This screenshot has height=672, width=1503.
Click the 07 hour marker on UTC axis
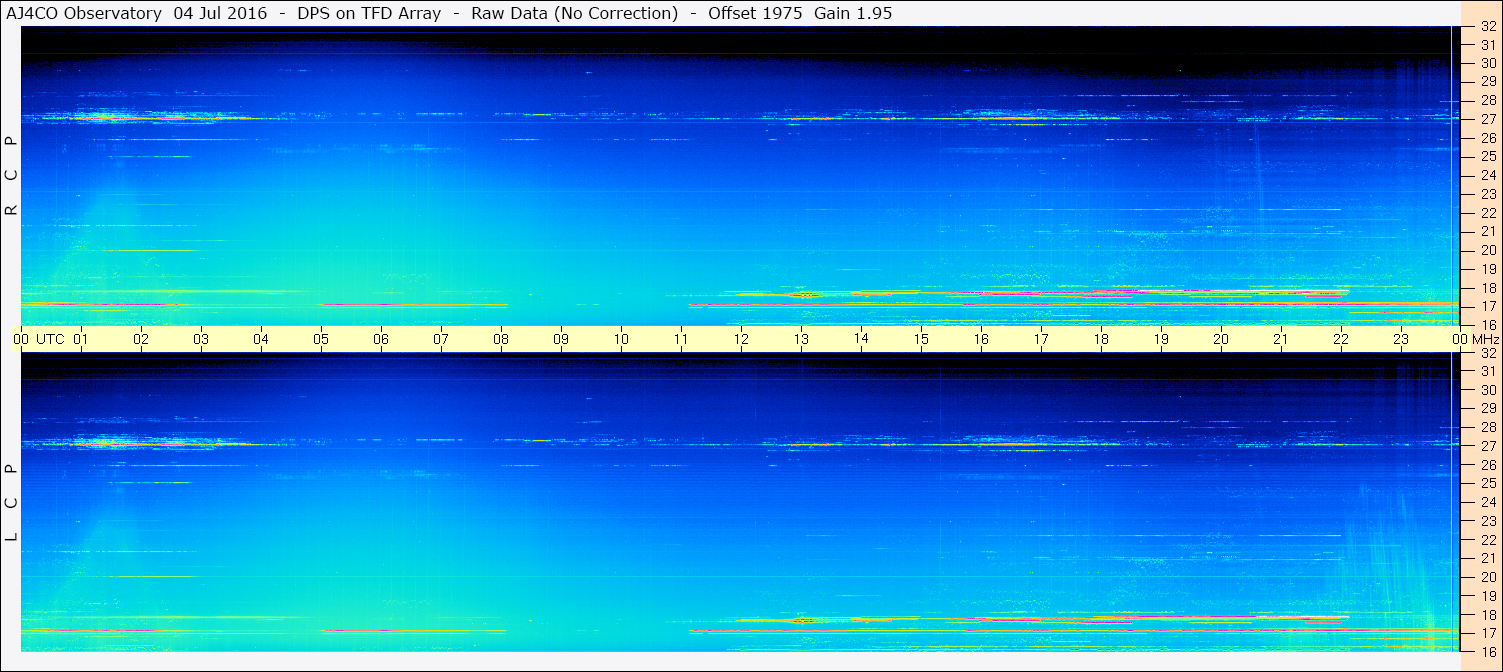tap(441, 339)
